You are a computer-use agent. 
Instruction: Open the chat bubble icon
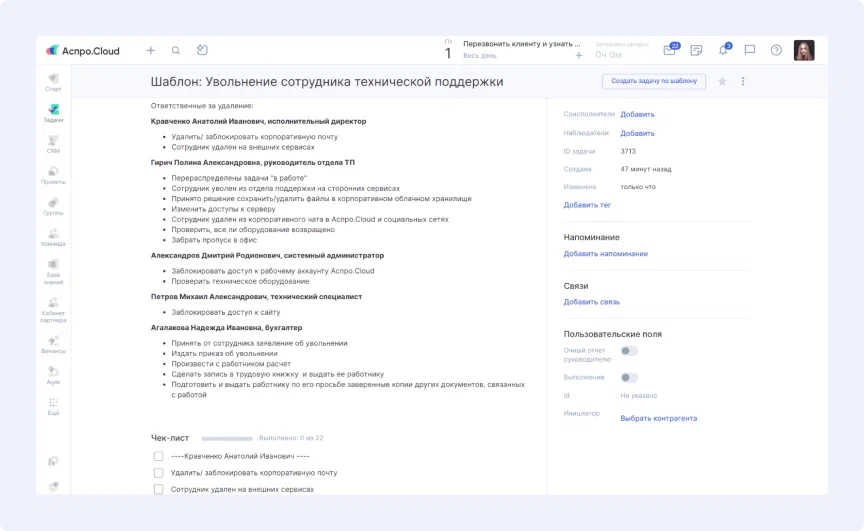pos(750,50)
